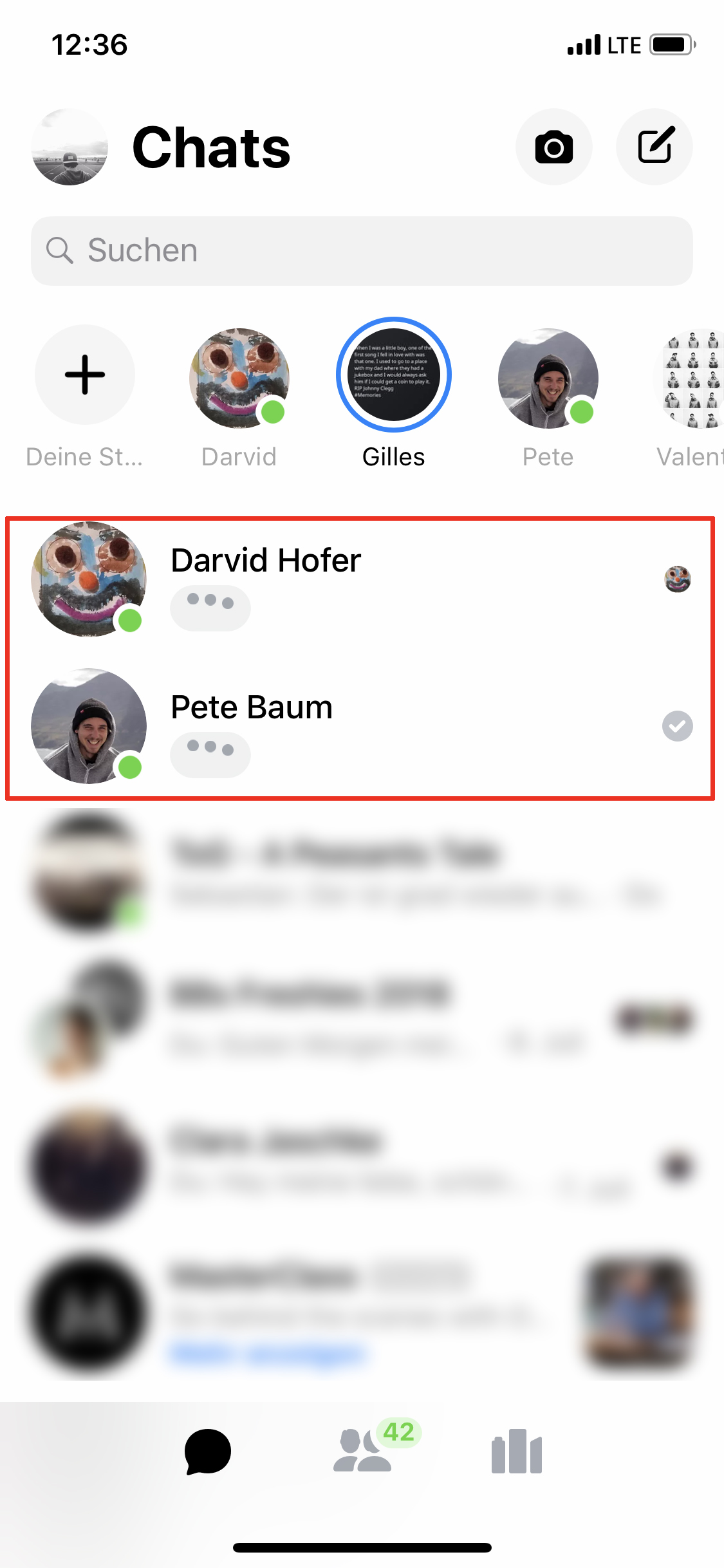The width and height of the screenshot is (724, 1568).
Task: Open Pete's story bubble
Action: click(548, 378)
